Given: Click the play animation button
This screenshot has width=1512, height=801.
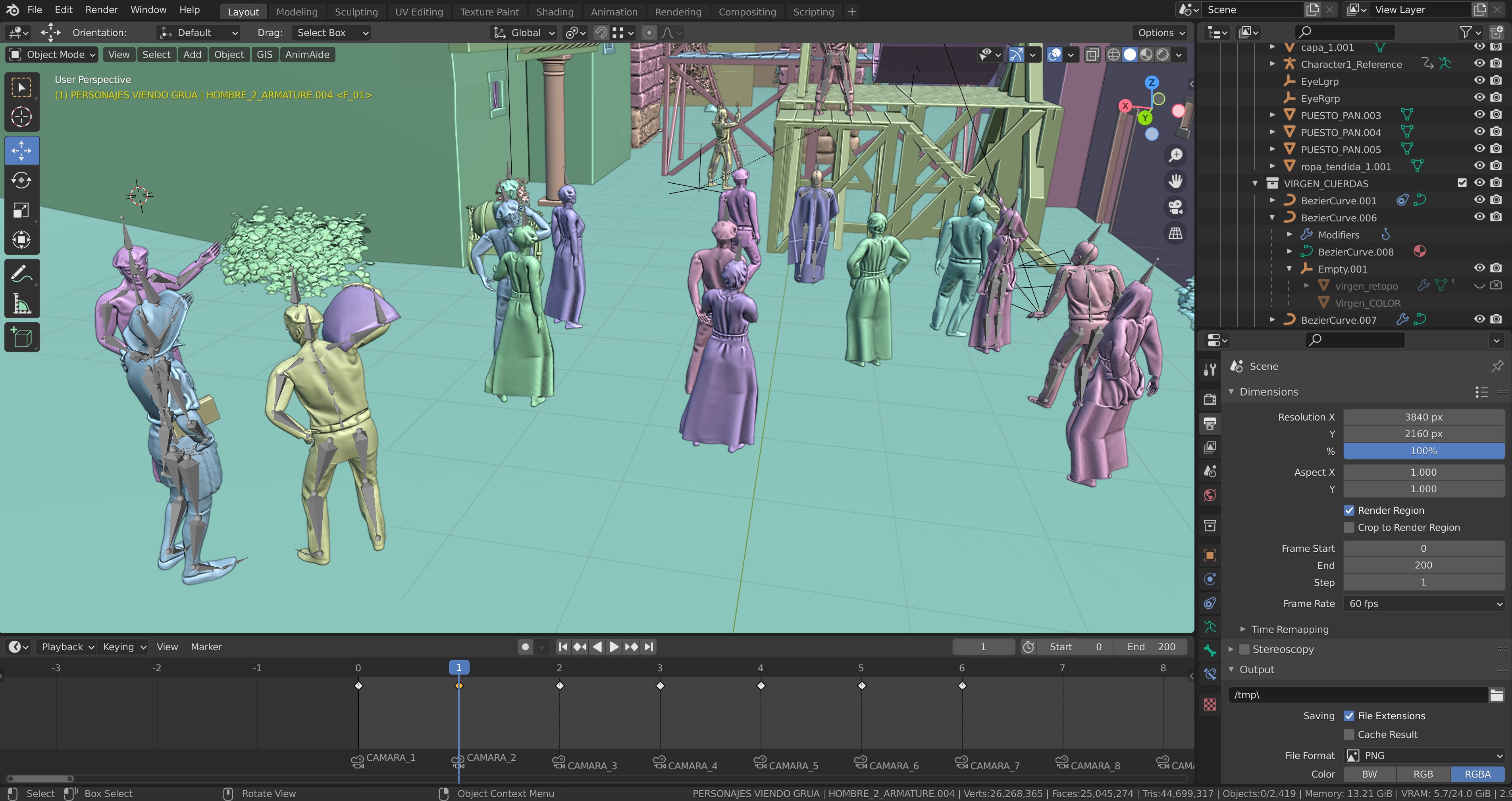Looking at the screenshot, I should coord(614,647).
